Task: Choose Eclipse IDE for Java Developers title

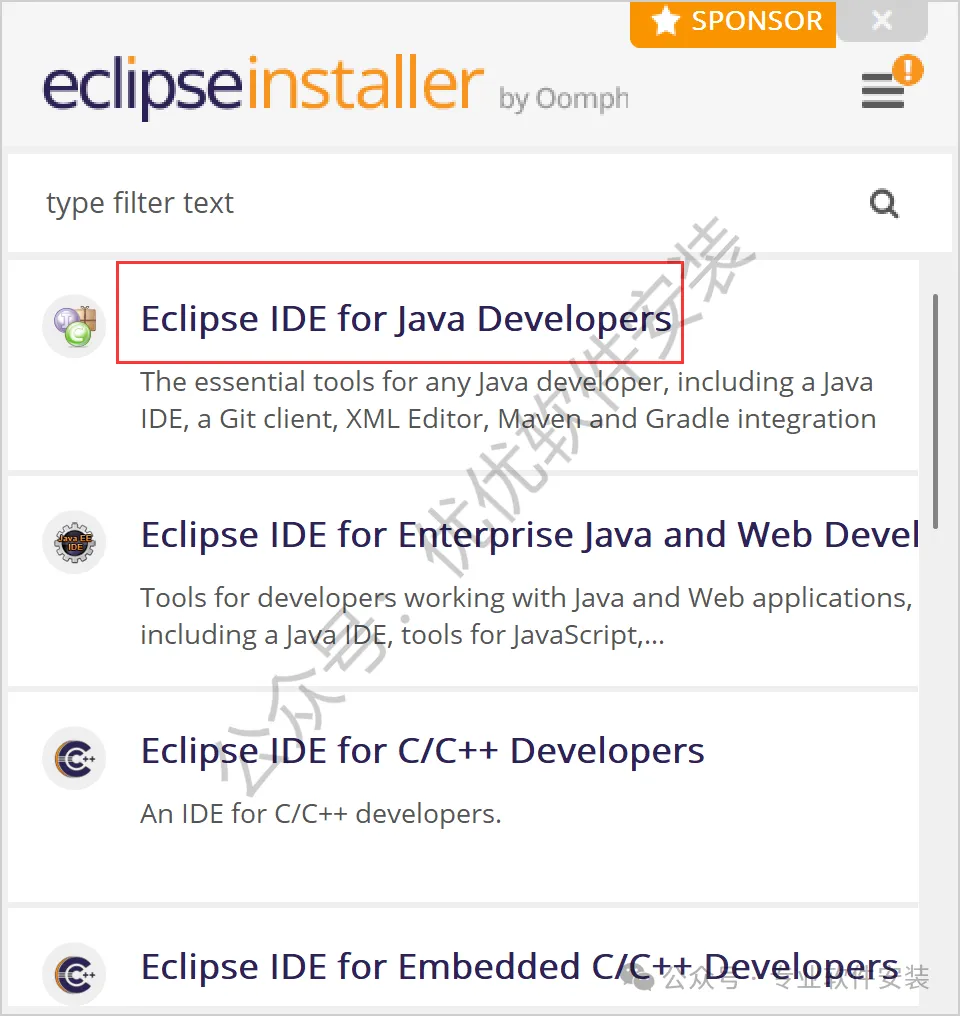Action: [x=406, y=319]
